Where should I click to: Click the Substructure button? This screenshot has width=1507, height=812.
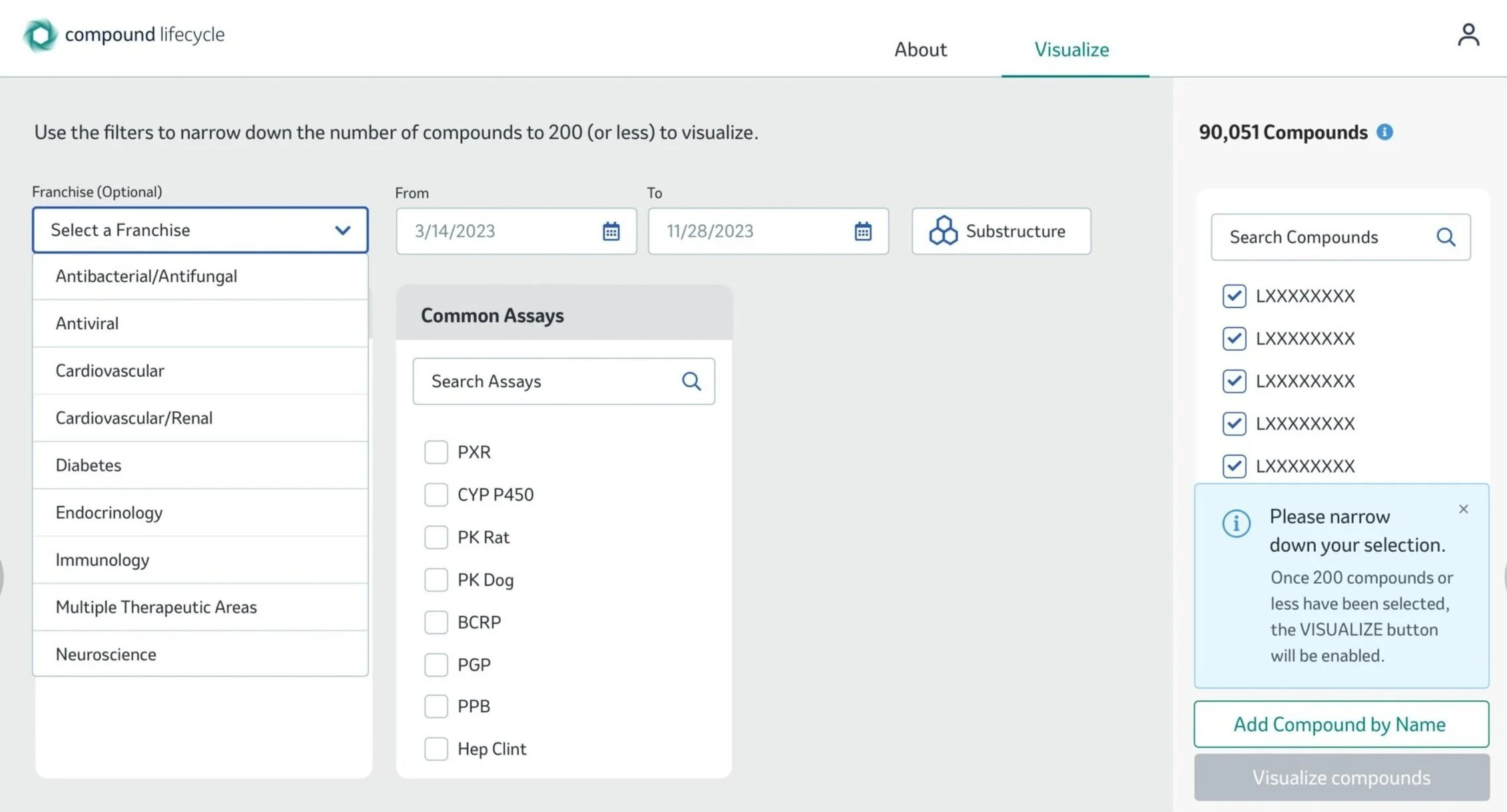tap(1001, 231)
